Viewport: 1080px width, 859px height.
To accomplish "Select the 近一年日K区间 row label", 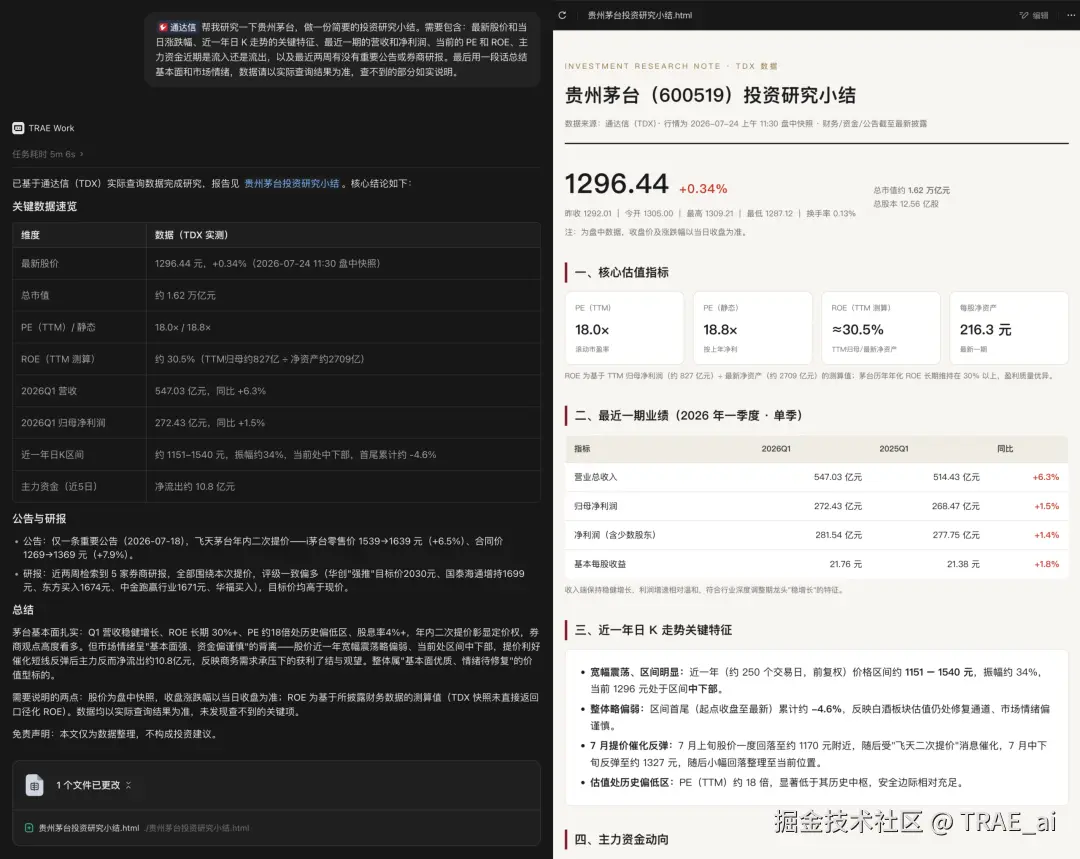I will point(52,455).
